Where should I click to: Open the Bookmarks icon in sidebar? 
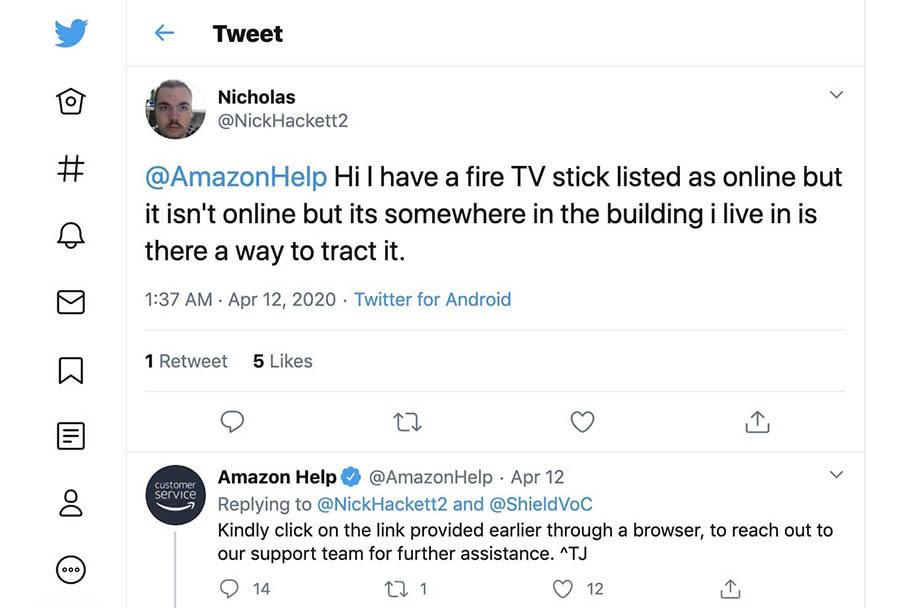pos(70,369)
